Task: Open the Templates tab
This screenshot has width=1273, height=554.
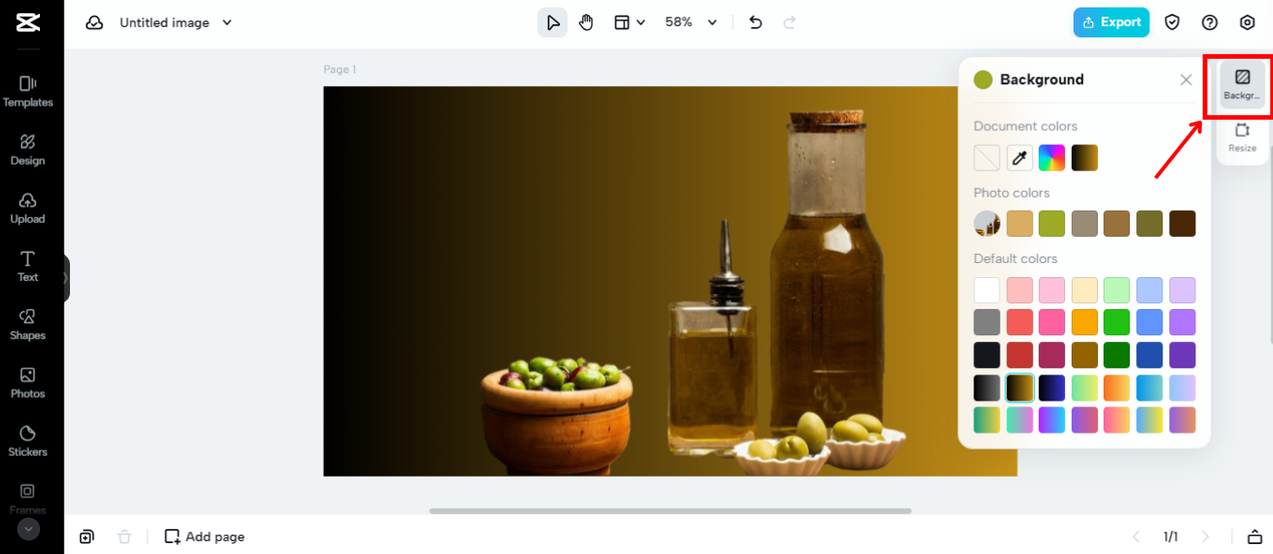Action: (28, 91)
